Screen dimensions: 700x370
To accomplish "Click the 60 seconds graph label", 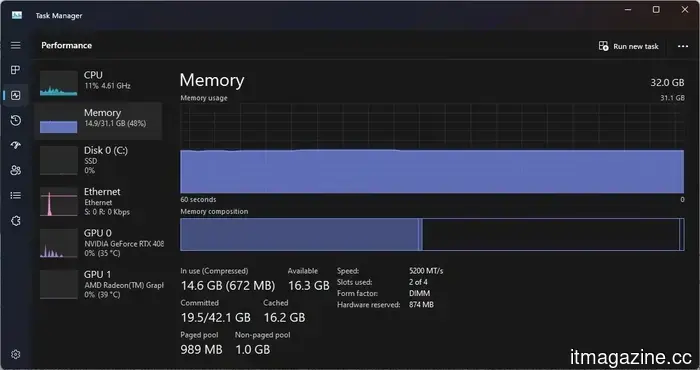I will point(198,200).
